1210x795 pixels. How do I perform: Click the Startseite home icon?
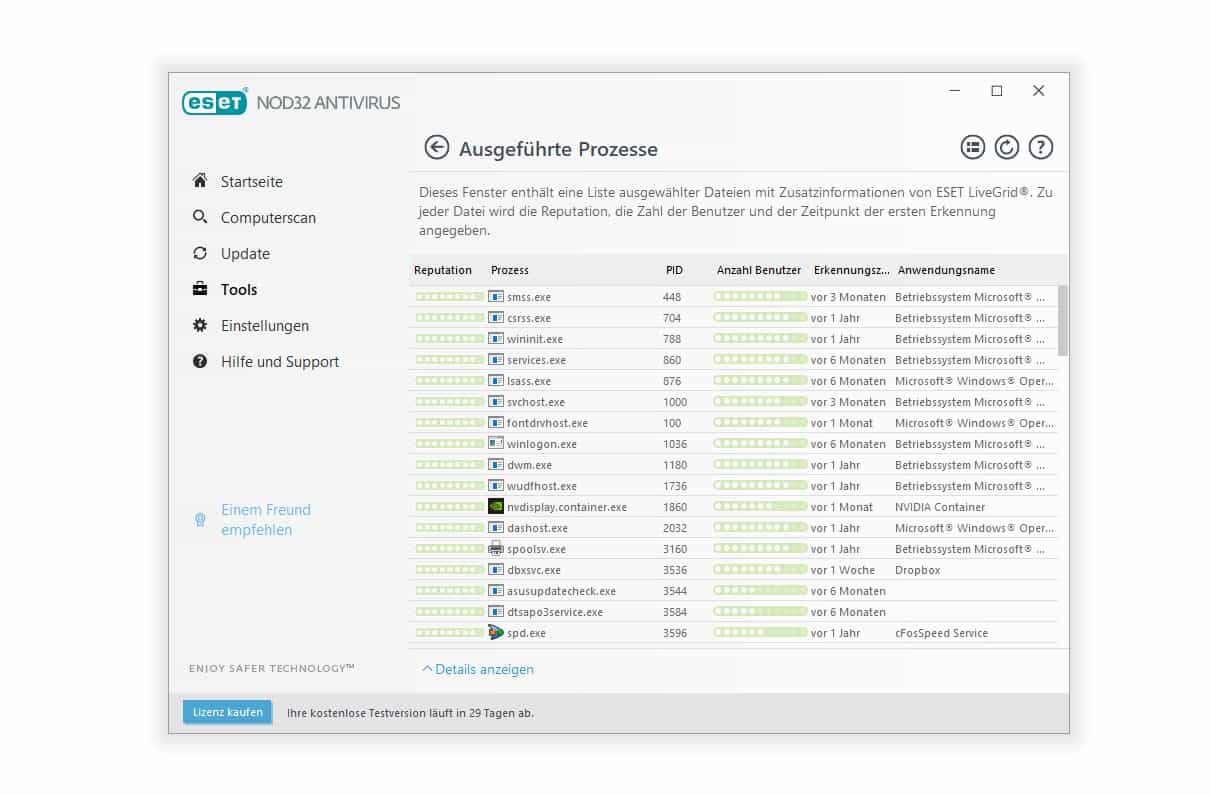[x=200, y=181]
